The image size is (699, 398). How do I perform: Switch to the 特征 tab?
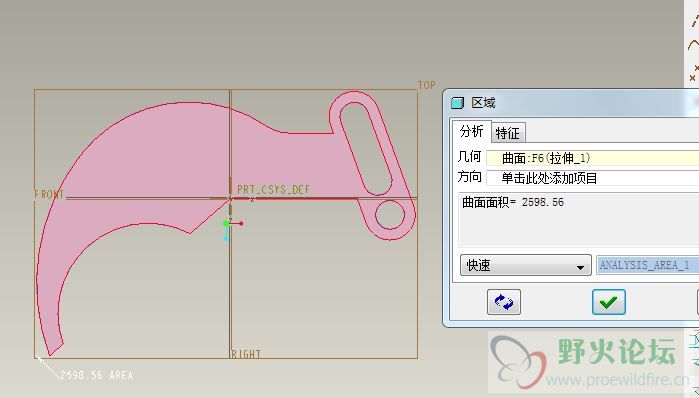[x=508, y=133]
